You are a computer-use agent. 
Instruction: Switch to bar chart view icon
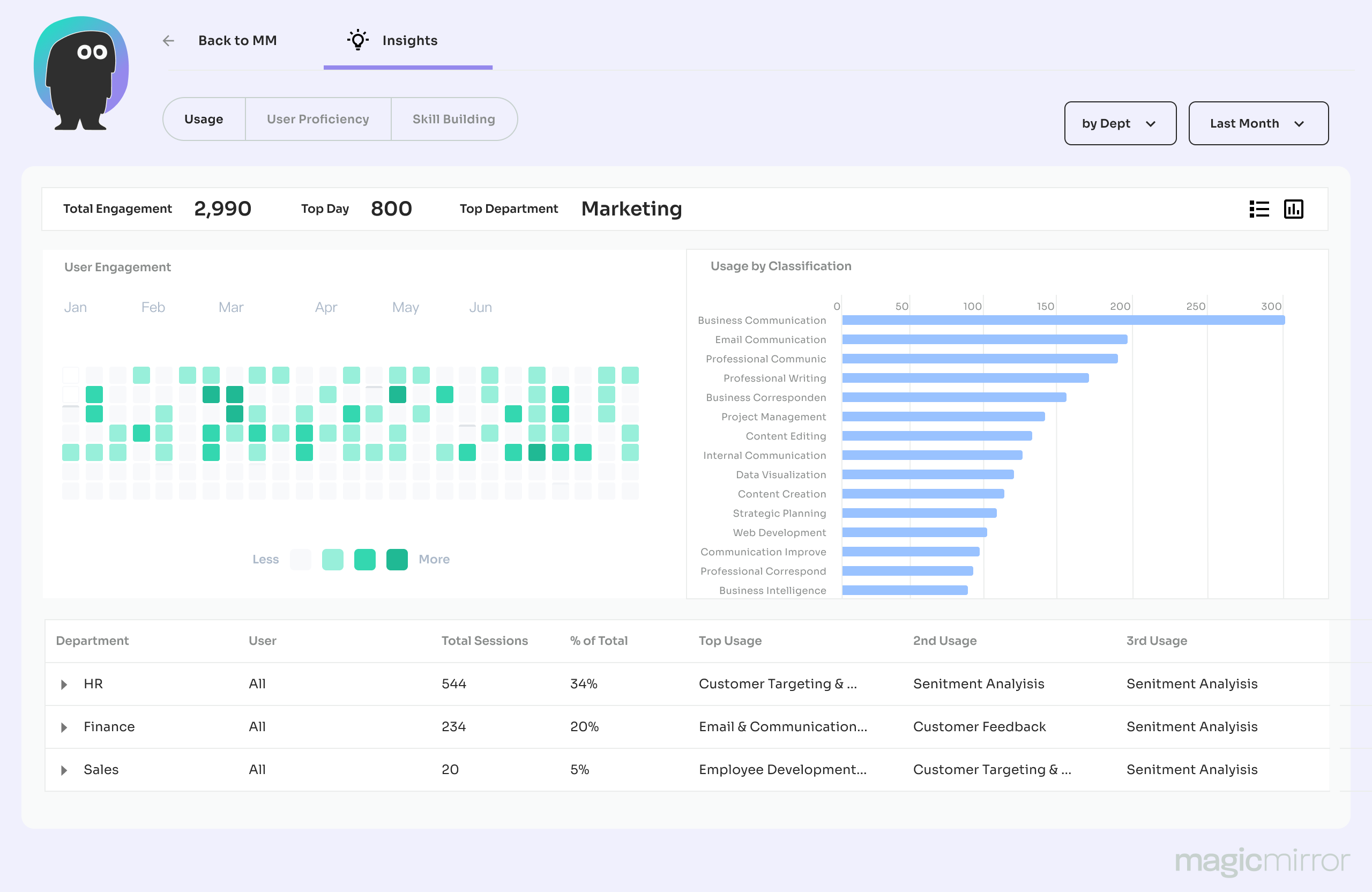pyautogui.click(x=1293, y=209)
